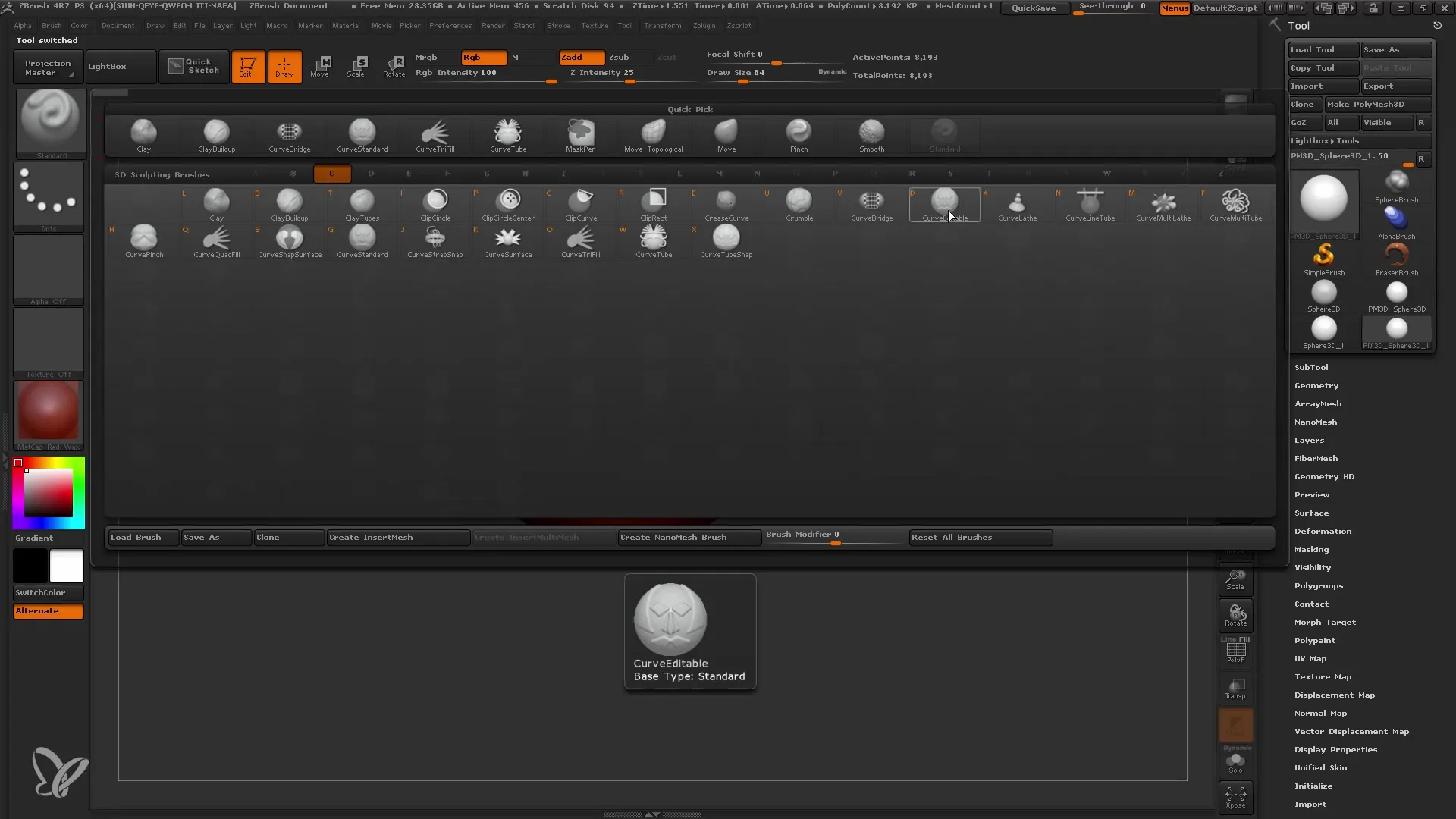The width and height of the screenshot is (1456, 819).
Task: Select the ClipRect brush
Action: [654, 205]
